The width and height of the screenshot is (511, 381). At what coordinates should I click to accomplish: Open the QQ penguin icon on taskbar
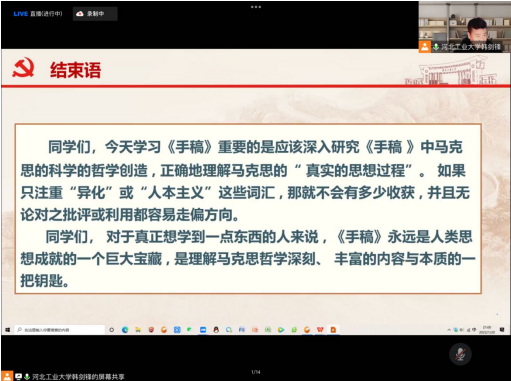click(x=216, y=330)
